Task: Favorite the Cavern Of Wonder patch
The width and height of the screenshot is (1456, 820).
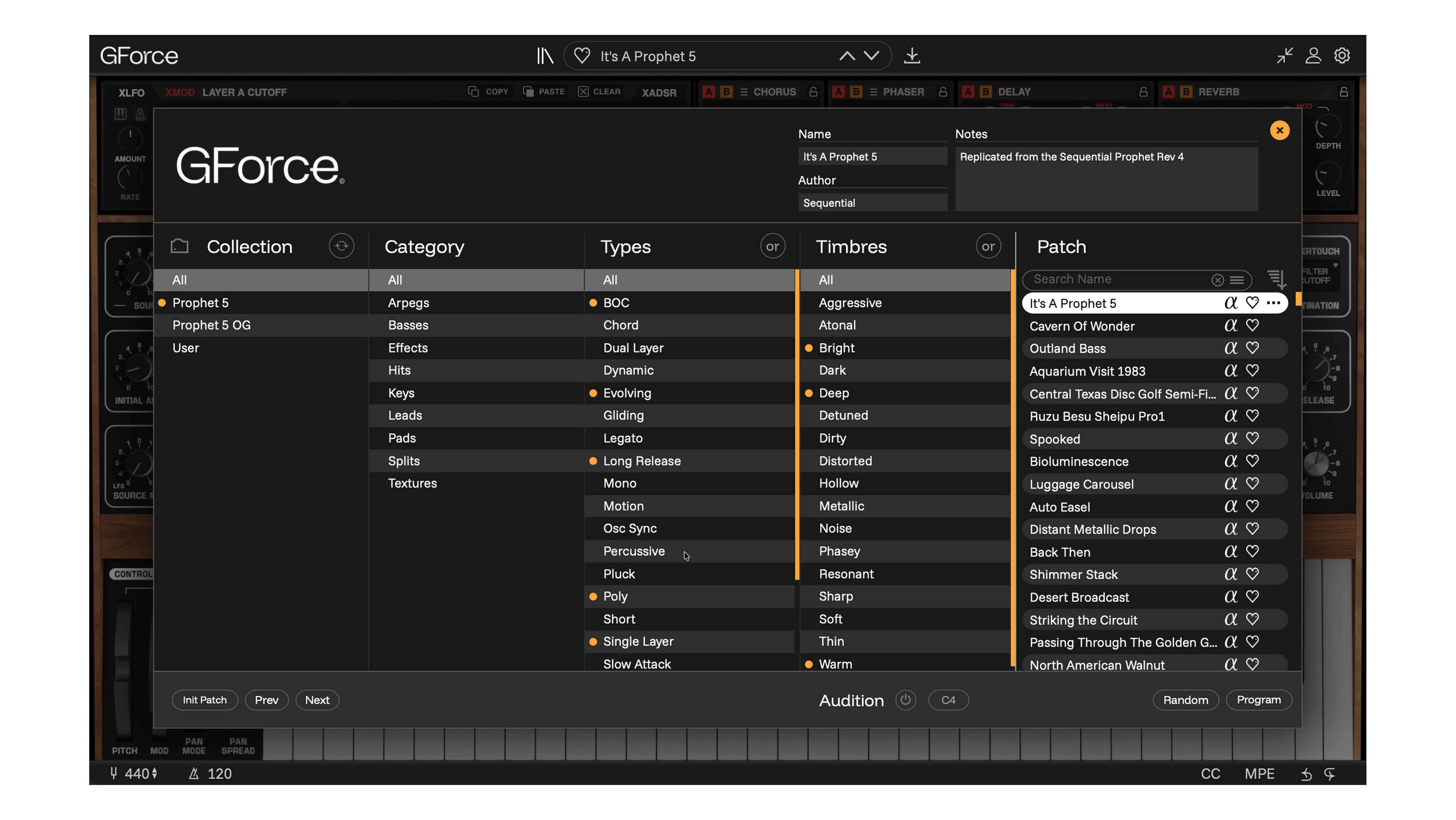Action: coord(1252,325)
